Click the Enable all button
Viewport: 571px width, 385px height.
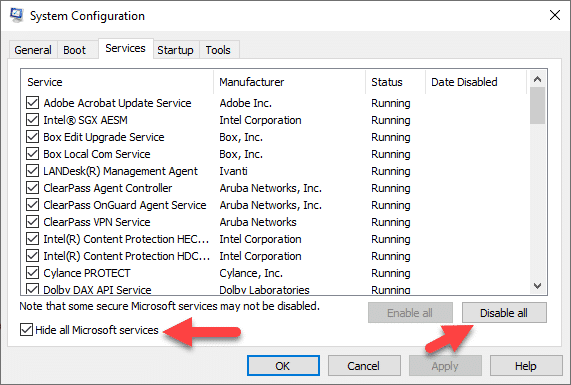[x=410, y=313]
